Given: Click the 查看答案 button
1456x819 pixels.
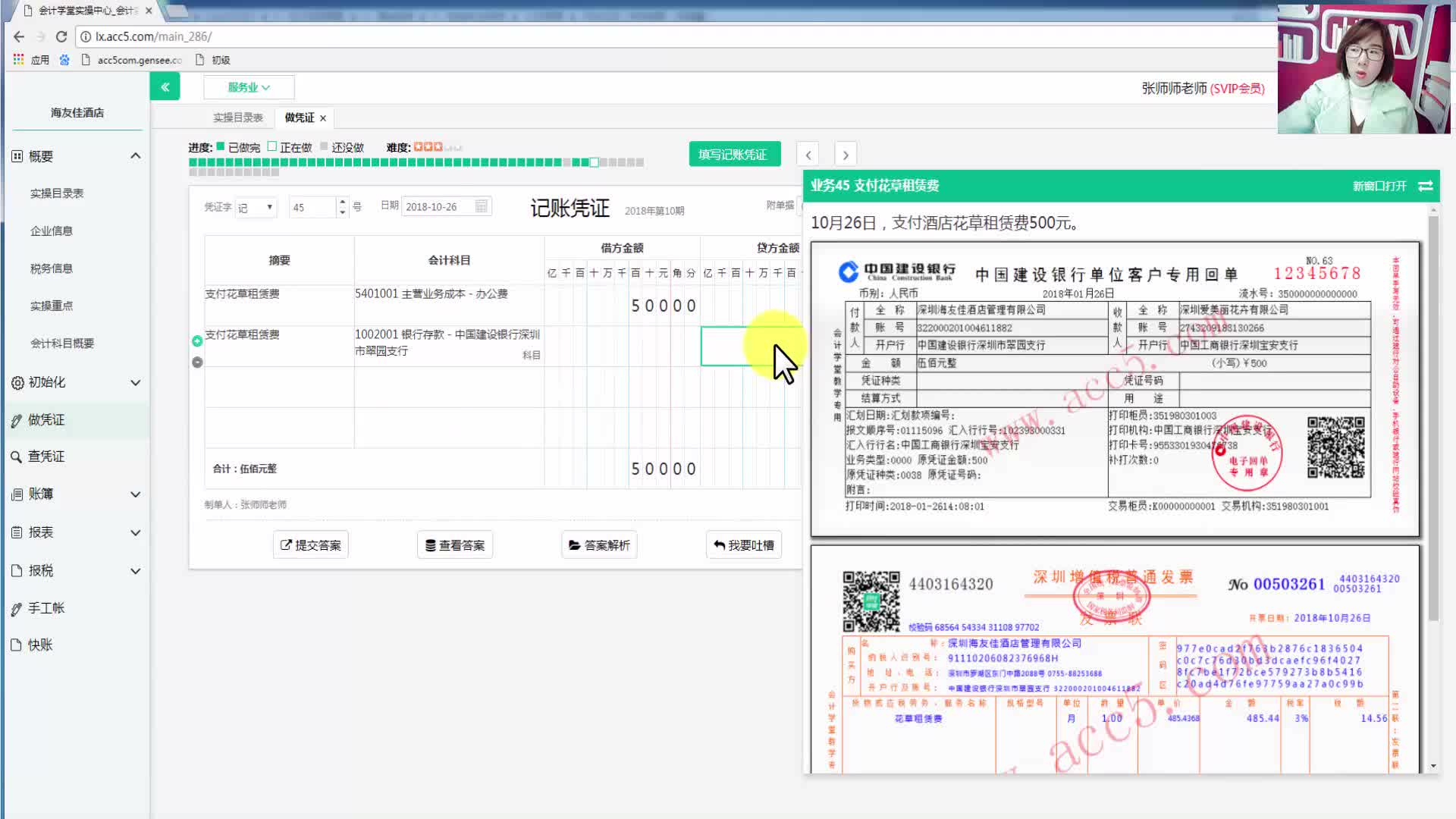Looking at the screenshot, I should tap(454, 545).
